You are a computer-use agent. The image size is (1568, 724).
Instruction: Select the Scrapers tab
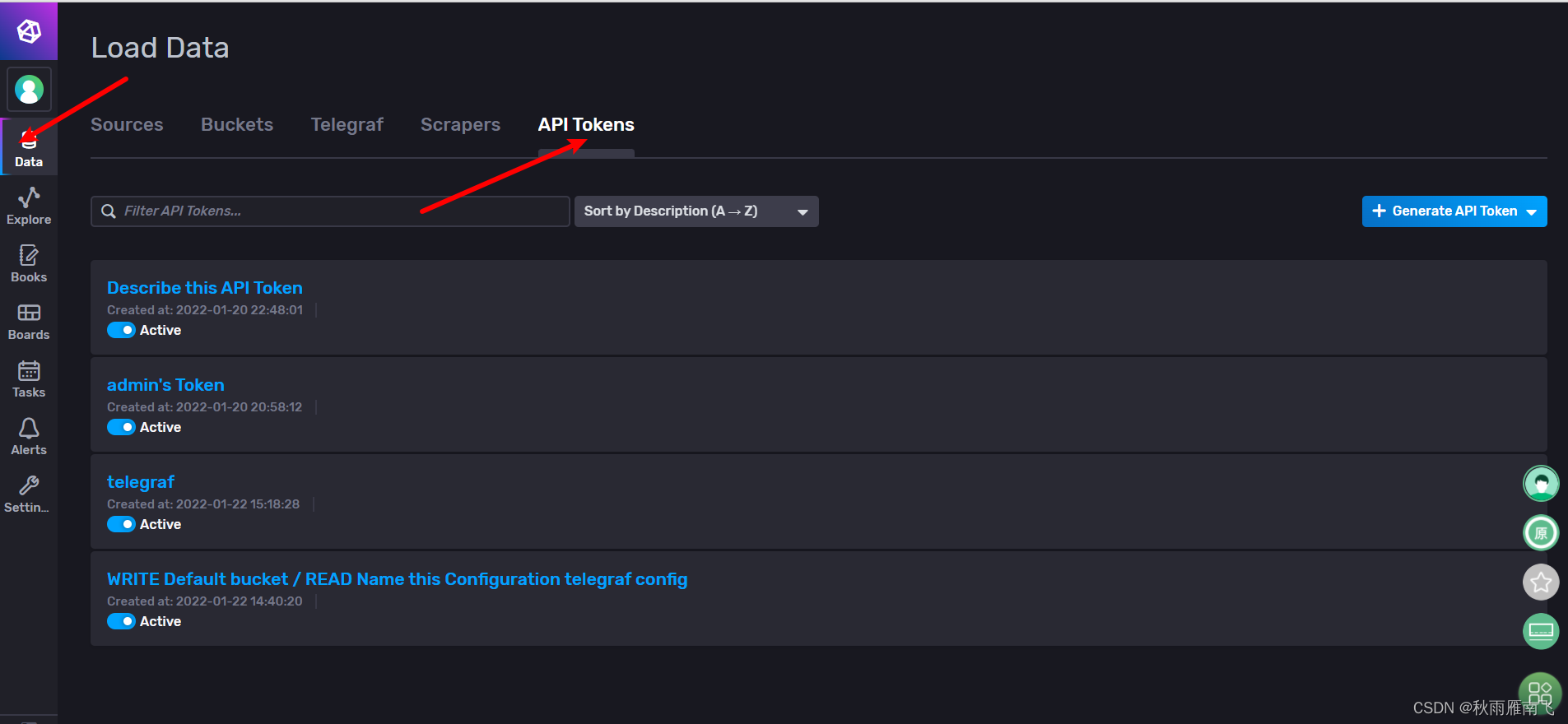coord(460,125)
